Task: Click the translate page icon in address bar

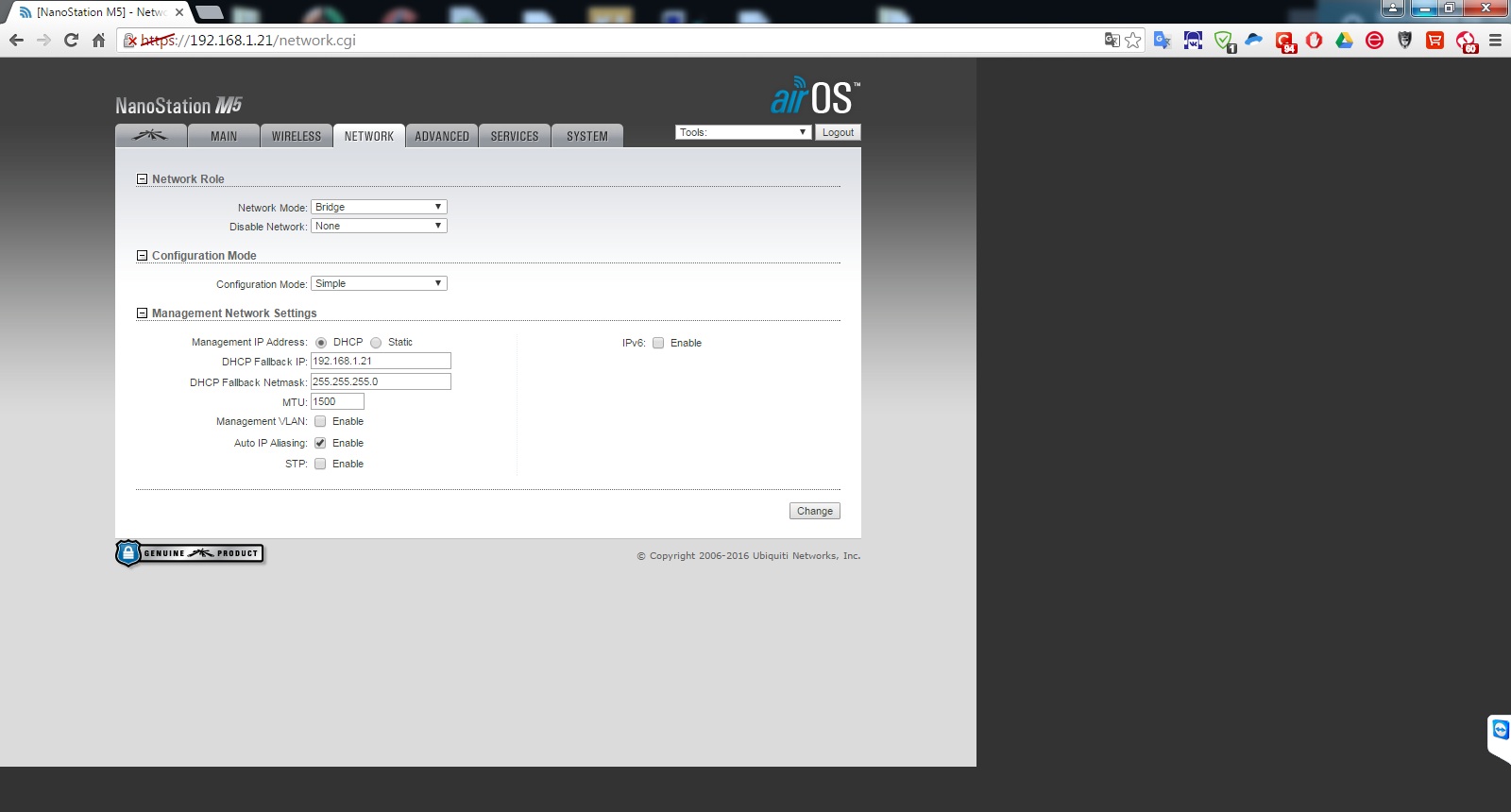Action: [1112, 40]
